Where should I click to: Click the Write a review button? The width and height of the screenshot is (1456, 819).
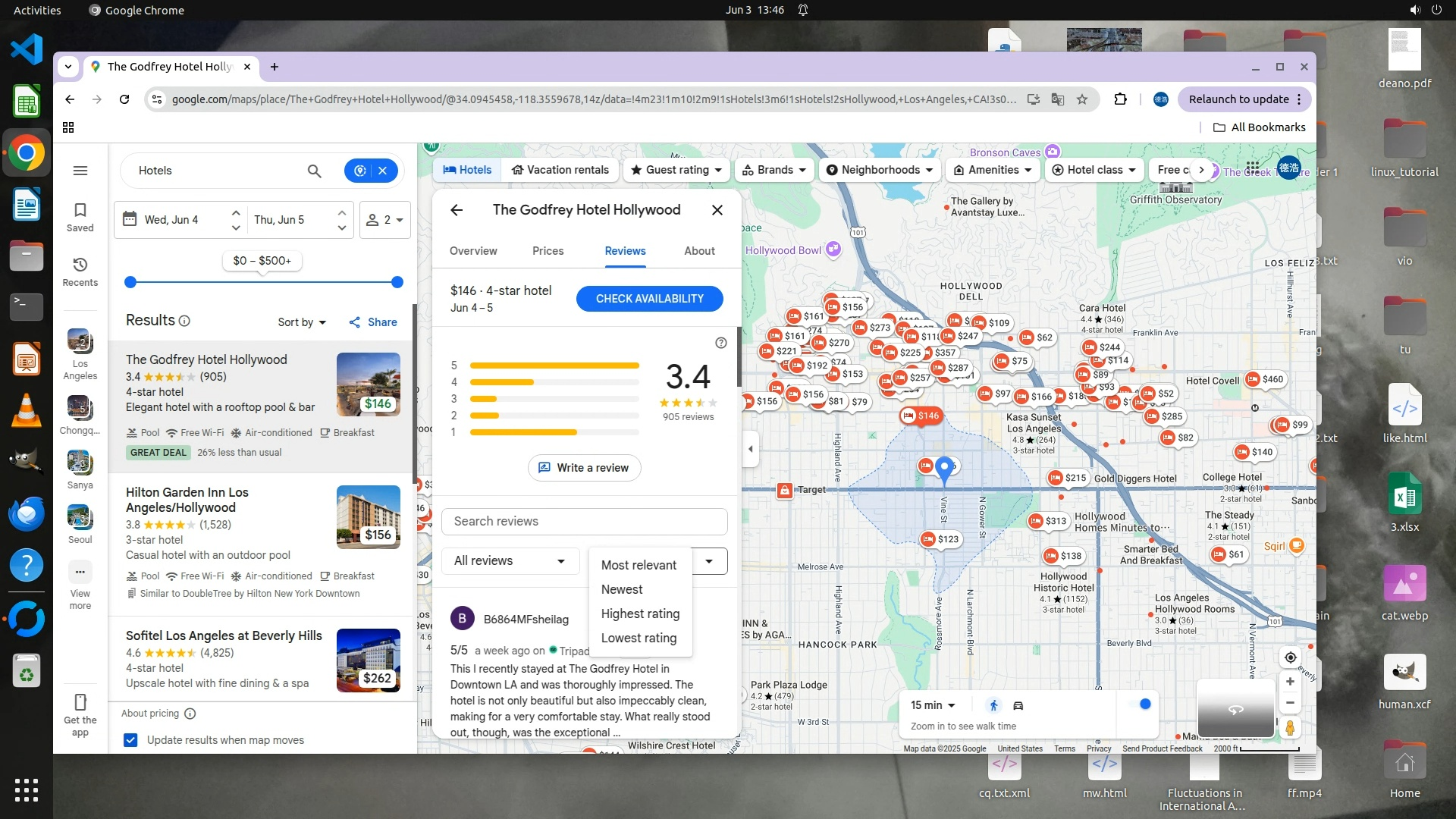click(x=584, y=468)
